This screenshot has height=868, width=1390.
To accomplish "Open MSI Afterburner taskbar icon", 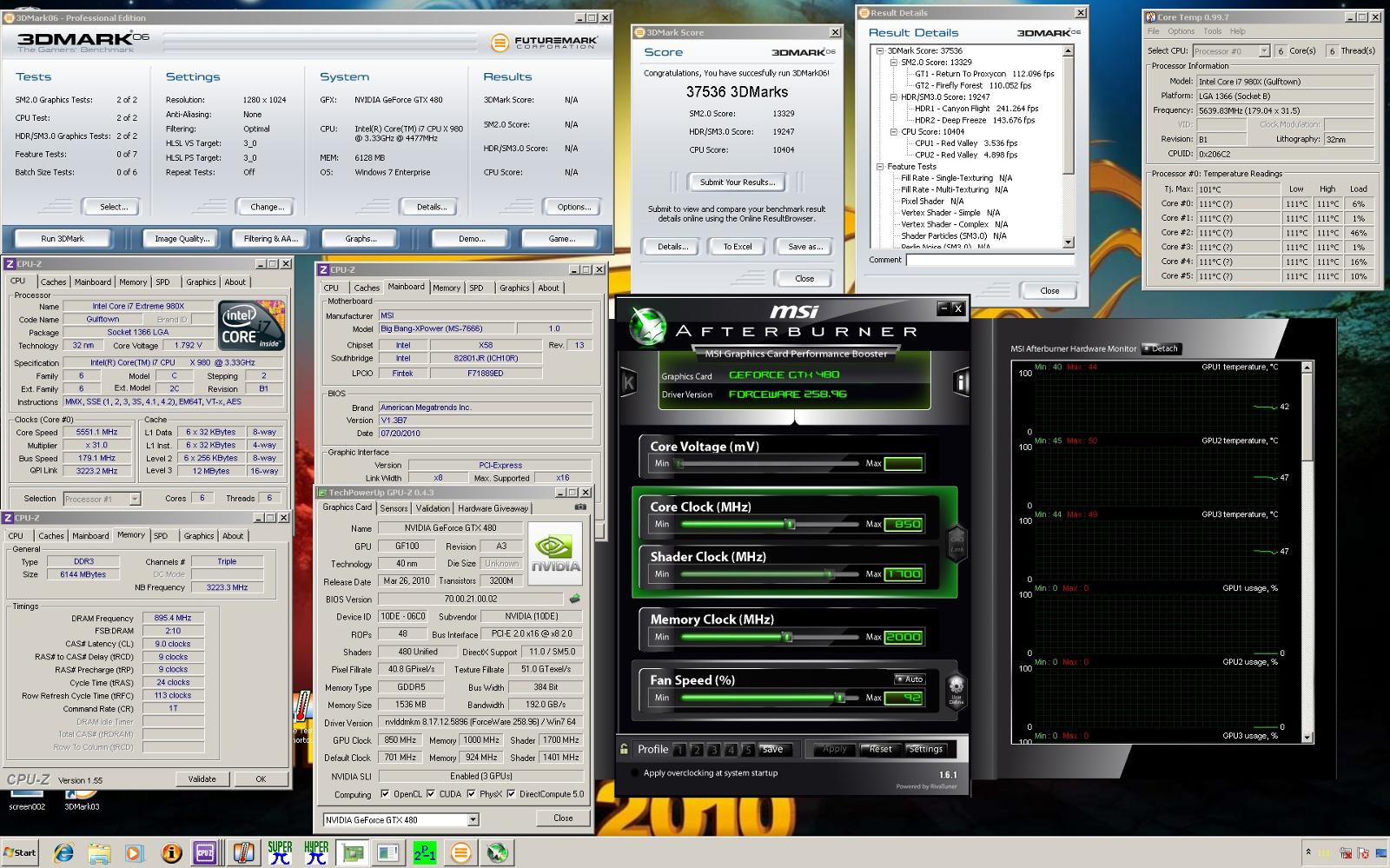I will 497,852.
